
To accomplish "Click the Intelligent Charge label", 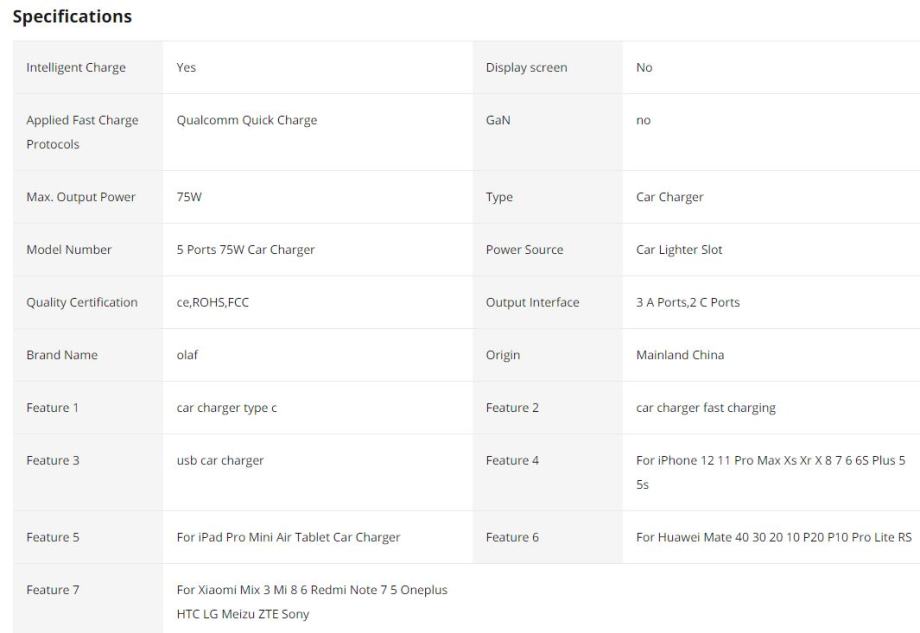I will coord(76,68).
